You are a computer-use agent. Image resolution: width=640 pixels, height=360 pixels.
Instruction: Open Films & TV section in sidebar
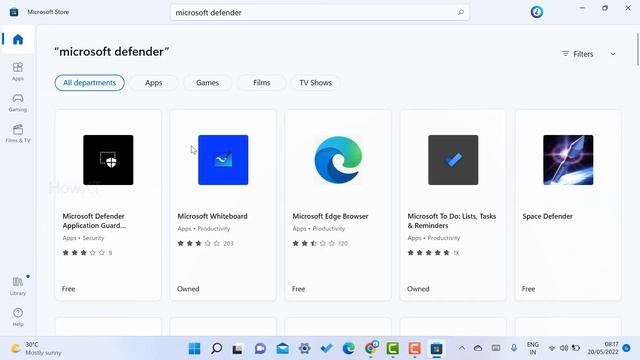point(18,133)
